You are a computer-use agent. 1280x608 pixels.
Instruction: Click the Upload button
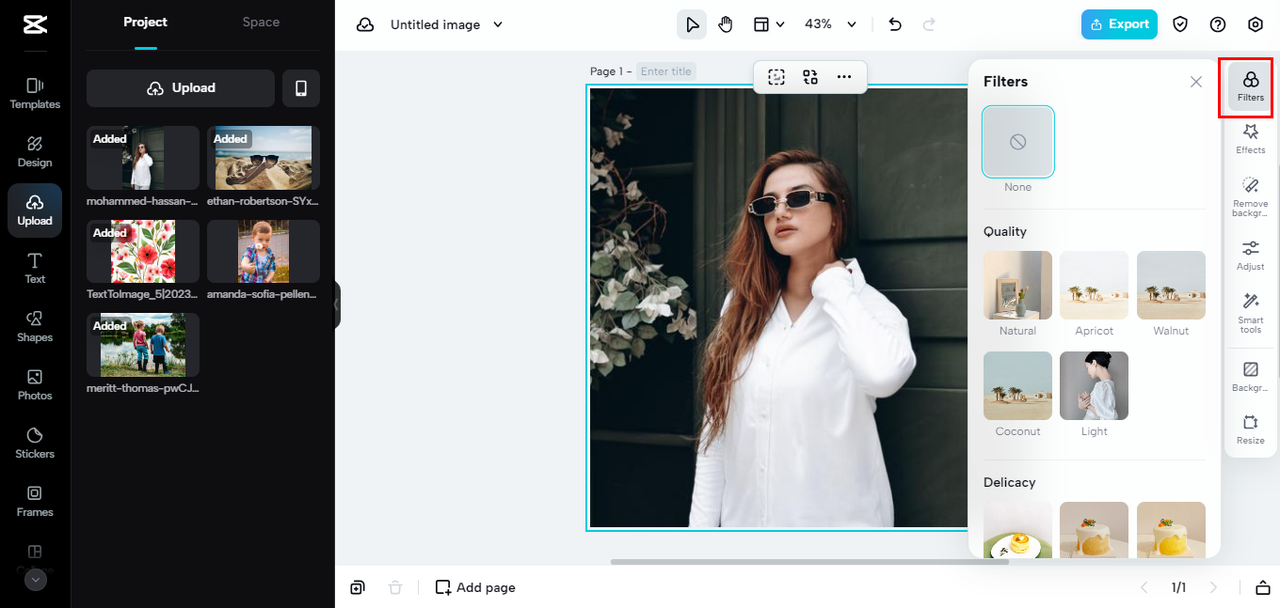pyautogui.click(x=180, y=88)
